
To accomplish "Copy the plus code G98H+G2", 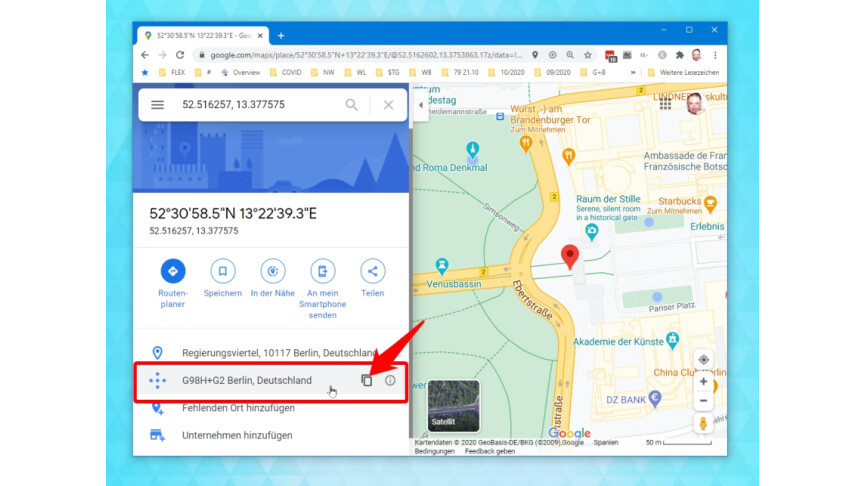I will coord(366,380).
